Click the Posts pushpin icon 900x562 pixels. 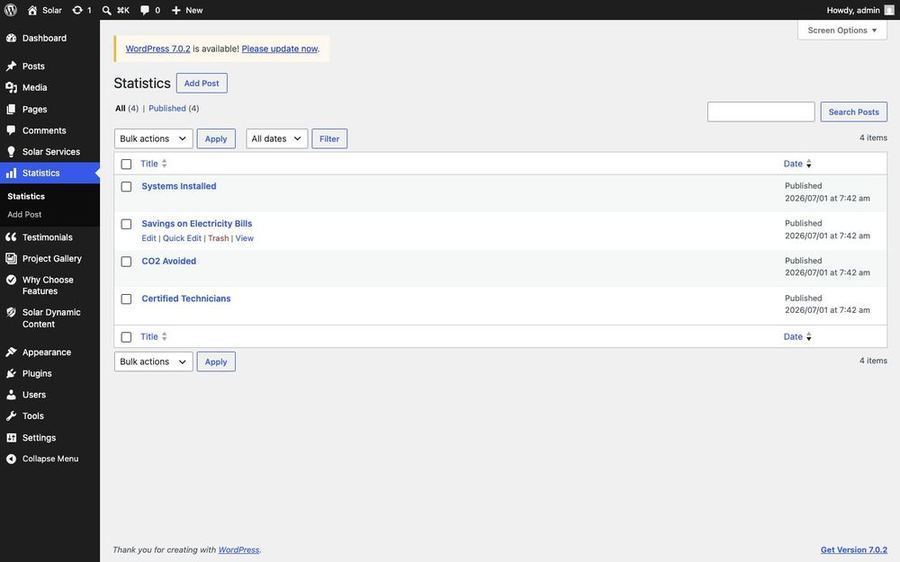coord(11,66)
